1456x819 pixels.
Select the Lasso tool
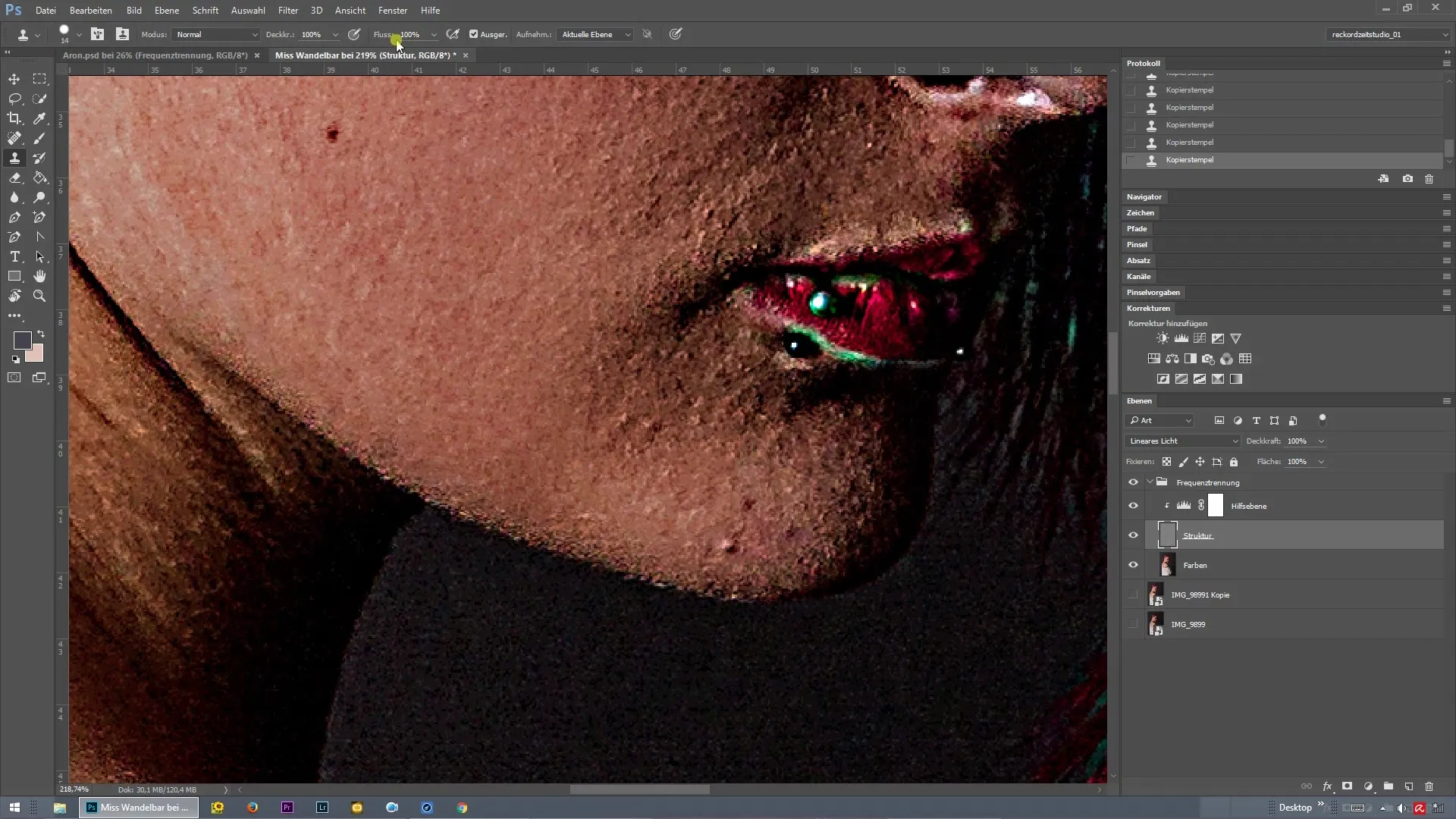14,99
